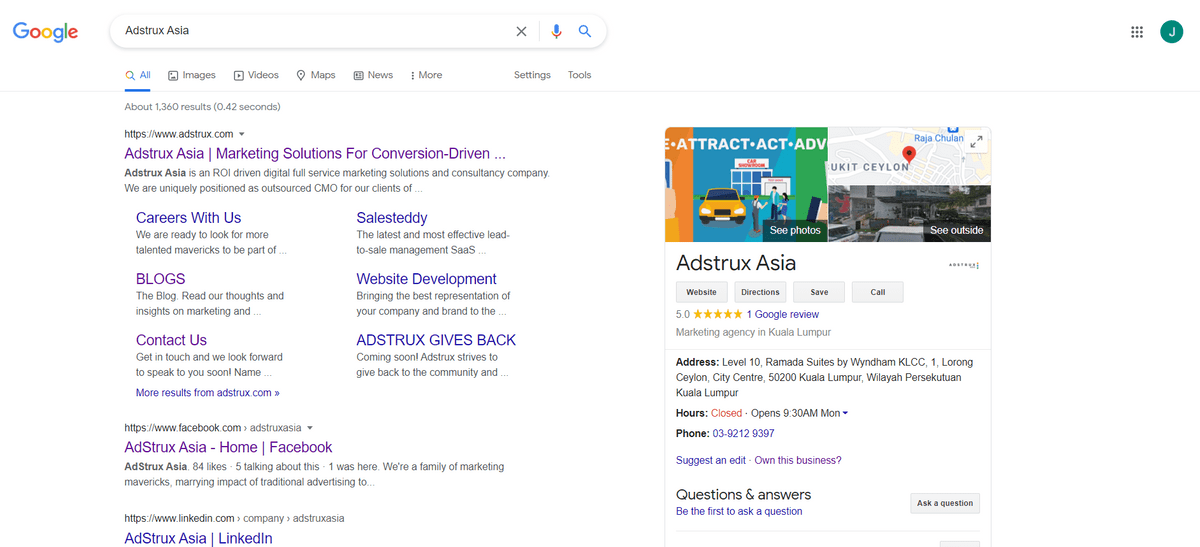
Task: Open the Salesteddy sitelink
Action: click(x=392, y=218)
